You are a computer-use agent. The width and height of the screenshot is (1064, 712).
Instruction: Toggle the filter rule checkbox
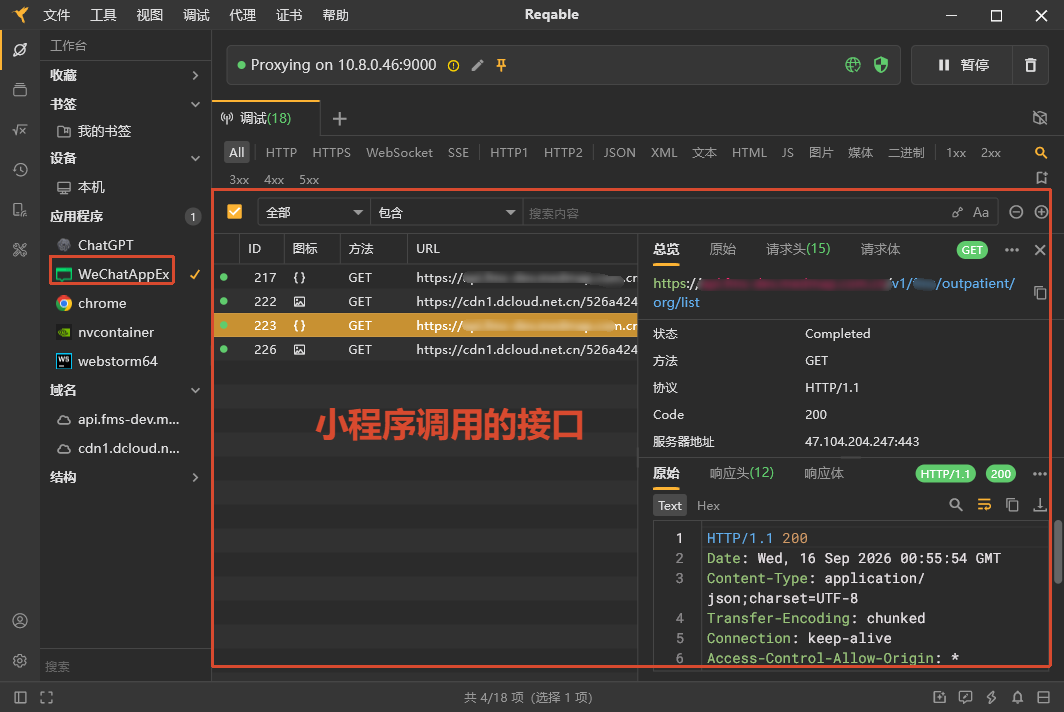(x=235, y=212)
